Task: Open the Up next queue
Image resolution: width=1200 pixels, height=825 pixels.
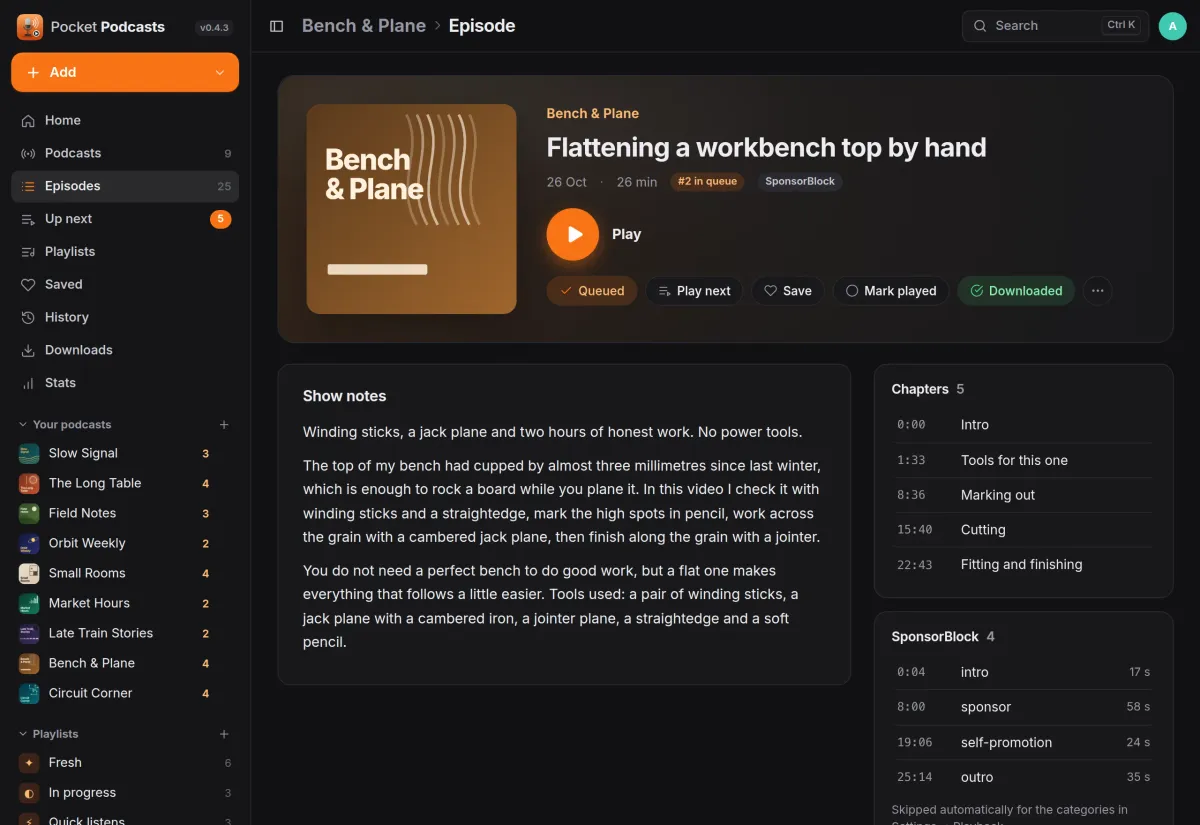Action: click(125, 219)
